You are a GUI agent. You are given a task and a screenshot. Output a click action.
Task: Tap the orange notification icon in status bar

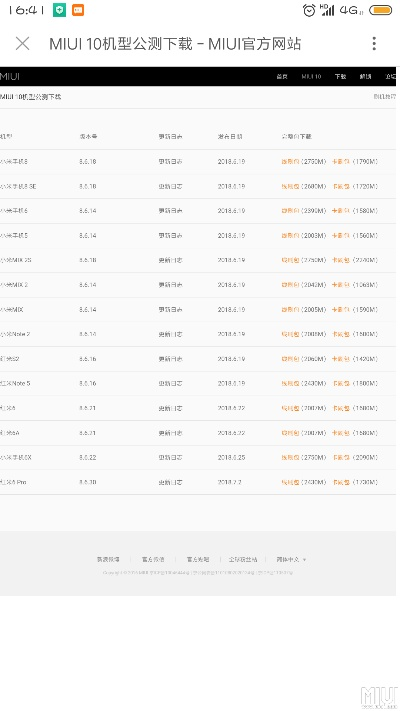point(78,10)
